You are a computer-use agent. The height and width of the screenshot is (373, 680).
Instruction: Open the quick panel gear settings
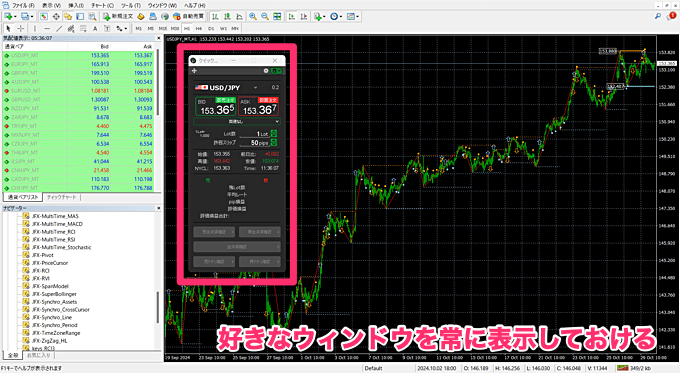(x=266, y=71)
